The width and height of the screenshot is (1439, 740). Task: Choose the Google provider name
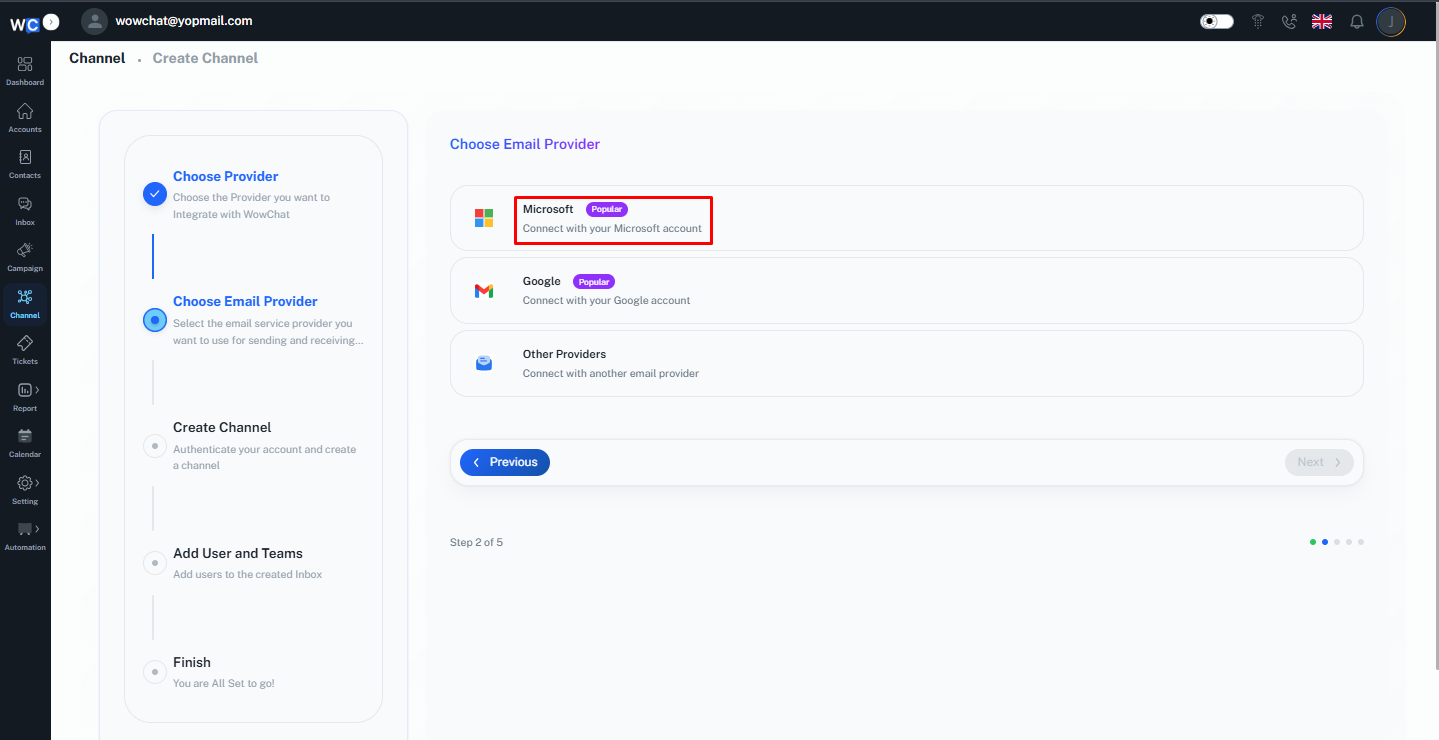(542, 281)
